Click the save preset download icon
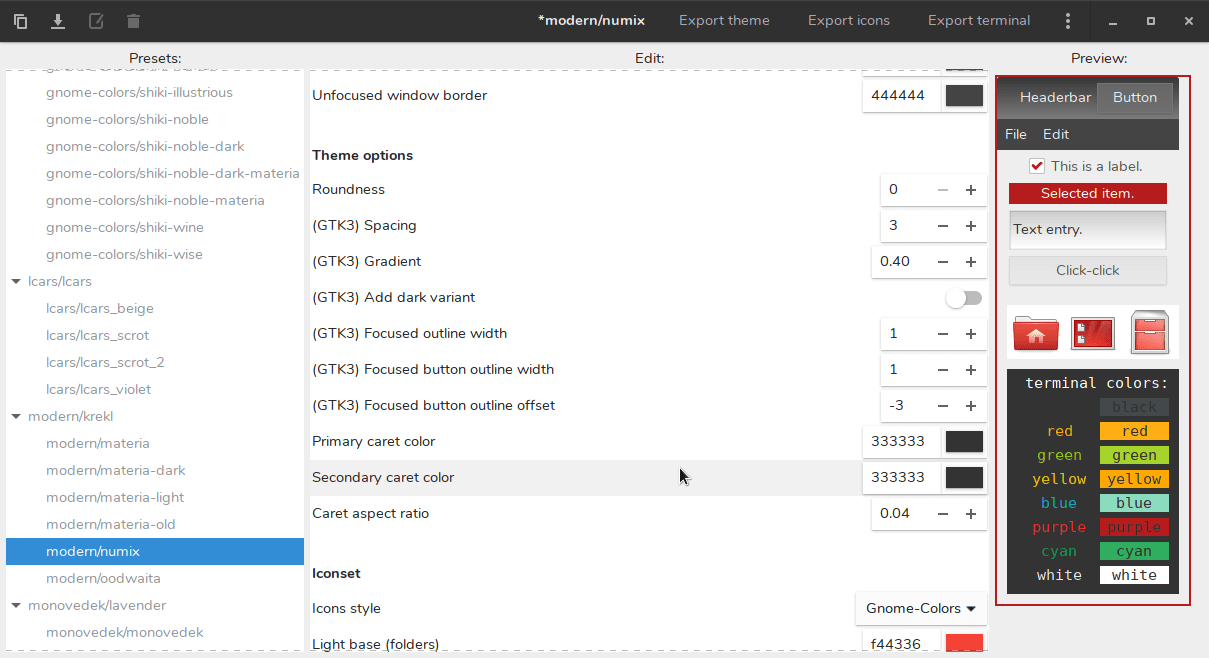1209x658 pixels. pos(58,21)
